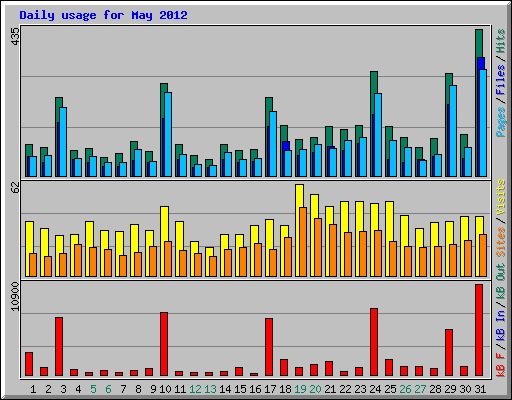Click day 24 on the x-axis
Image resolution: width=512 pixels, height=400 pixels.
[375, 389]
